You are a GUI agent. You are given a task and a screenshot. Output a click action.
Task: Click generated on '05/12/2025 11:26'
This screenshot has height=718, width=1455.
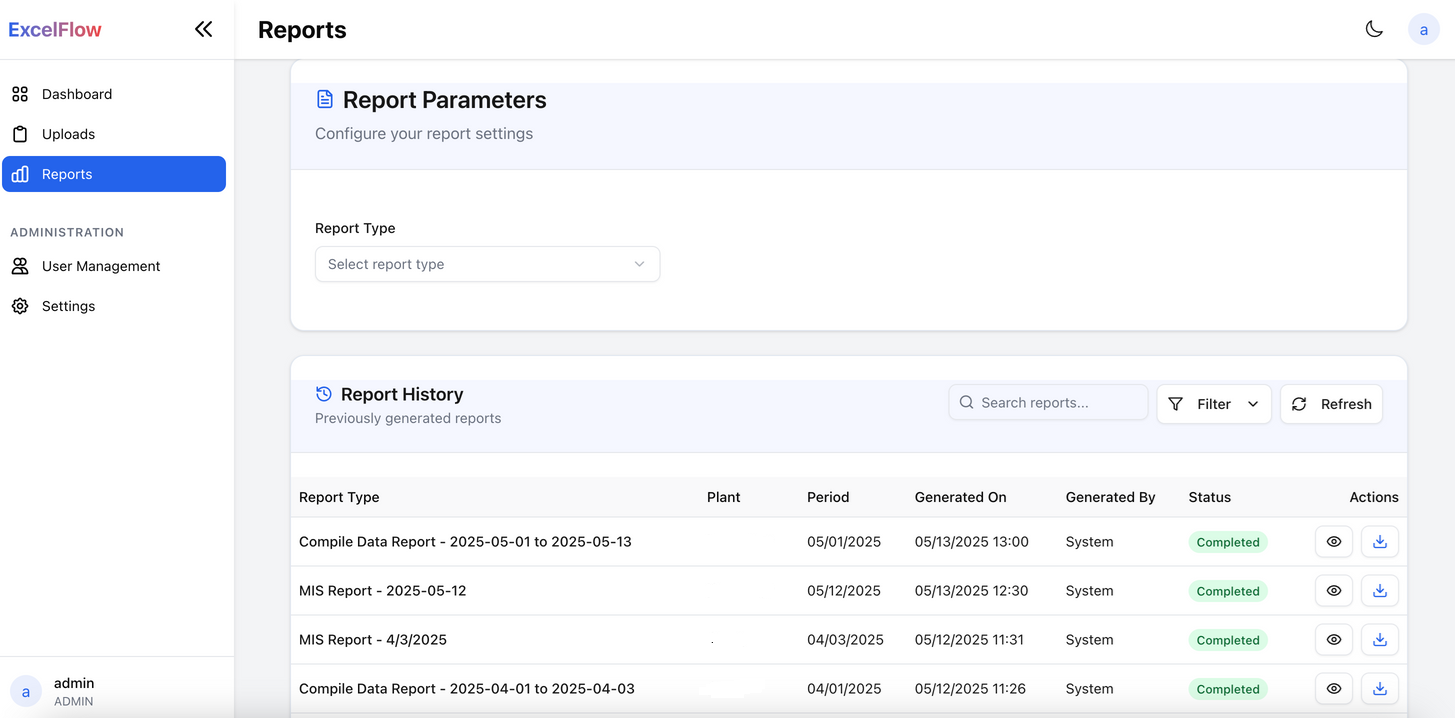[x=970, y=688]
